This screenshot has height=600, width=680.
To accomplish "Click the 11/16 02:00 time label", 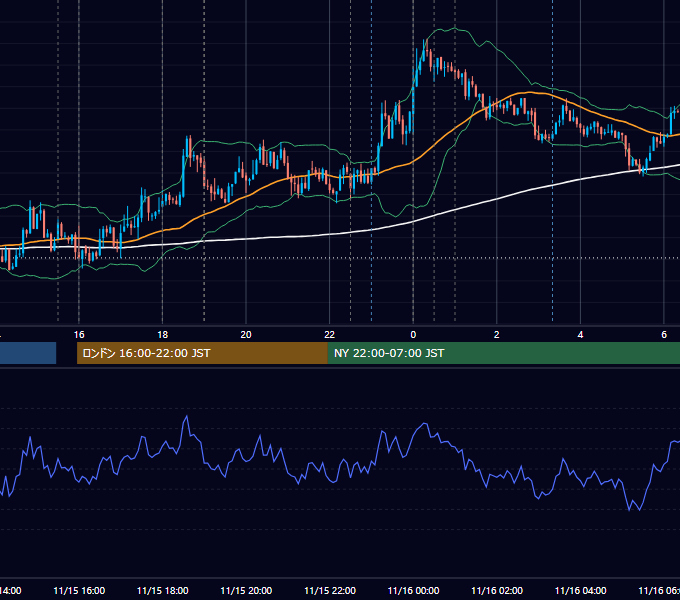I will click(x=497, y=591).
